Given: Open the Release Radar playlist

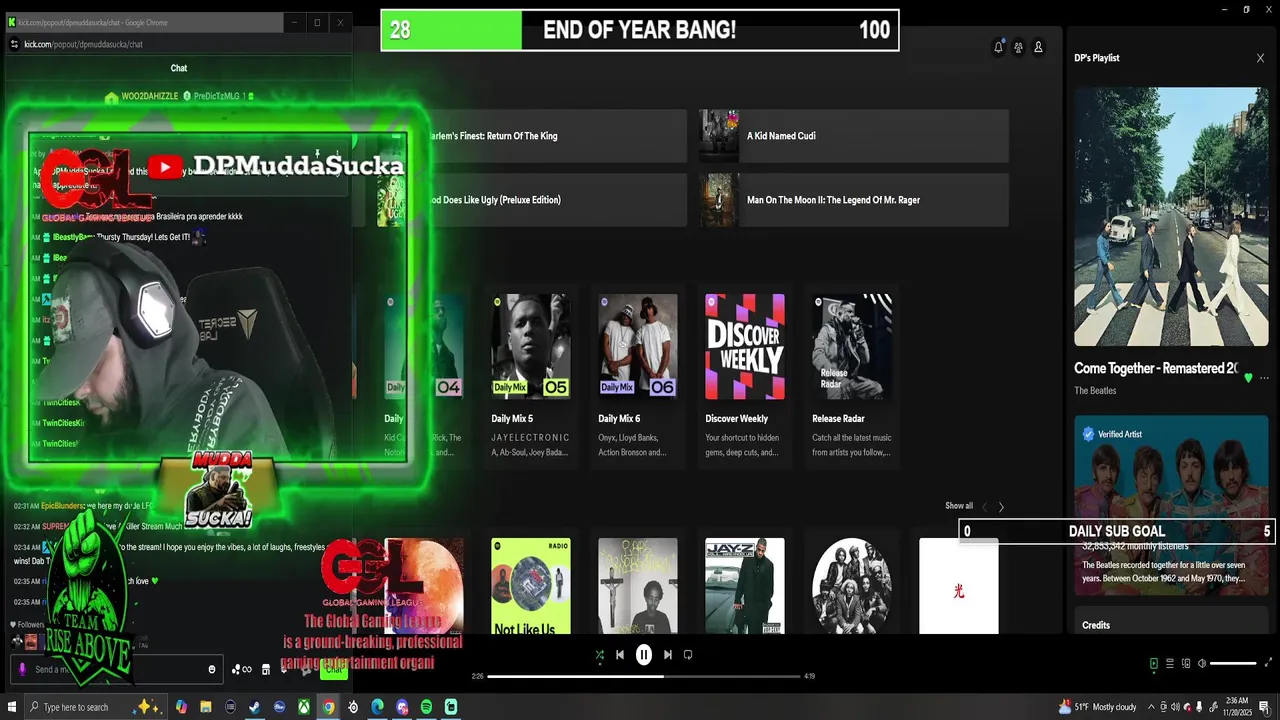Looking at the screenshot, I should [x=852, y=377].
